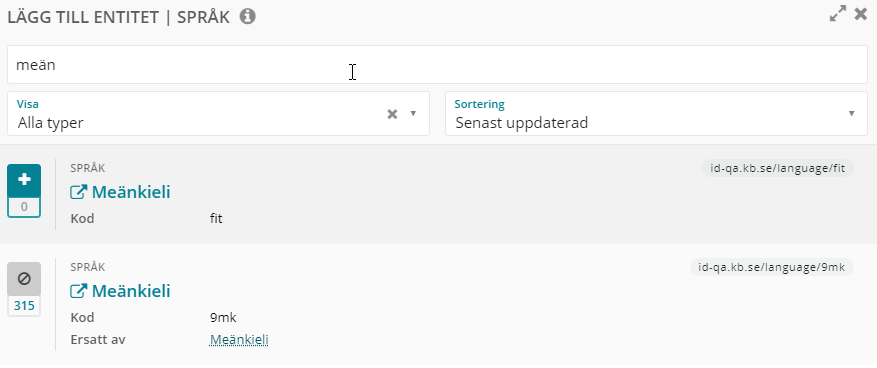Open the first Meänkieli title link

coord(131,192)
